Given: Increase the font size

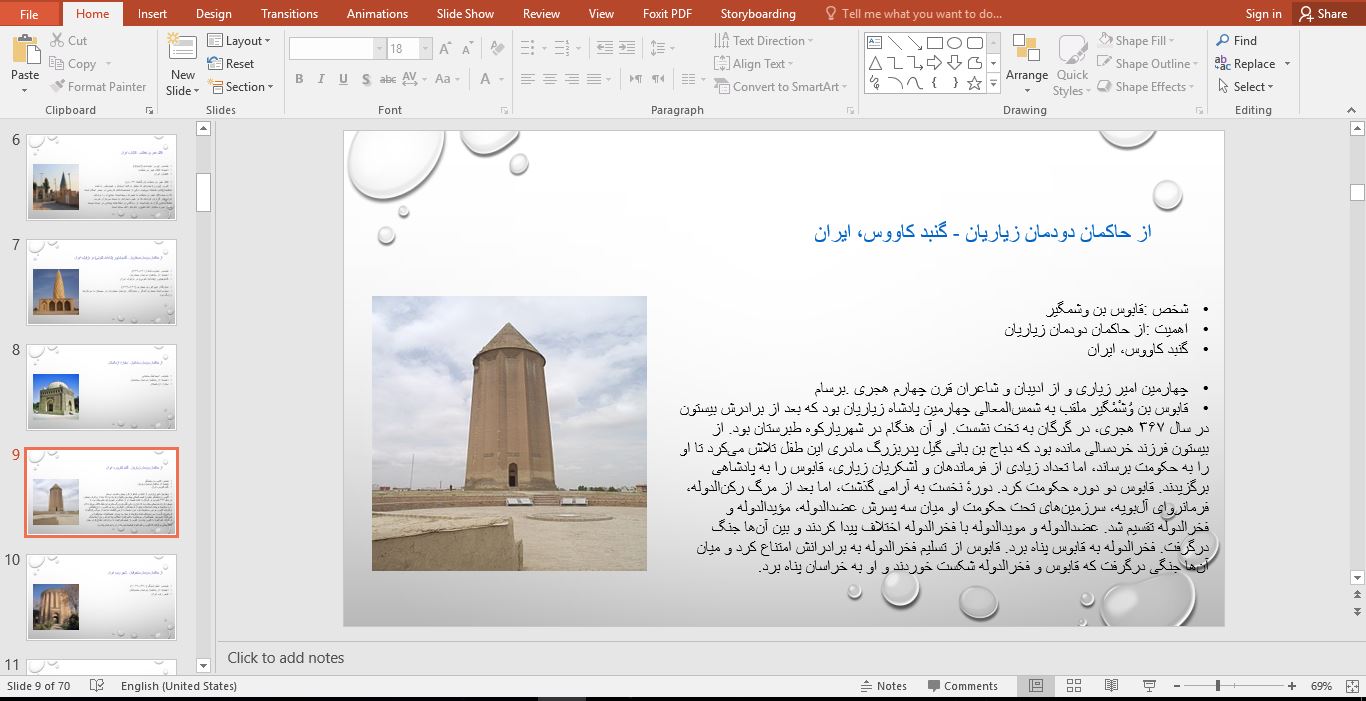Looking at the screenshot, I should [x=448, y=48].
